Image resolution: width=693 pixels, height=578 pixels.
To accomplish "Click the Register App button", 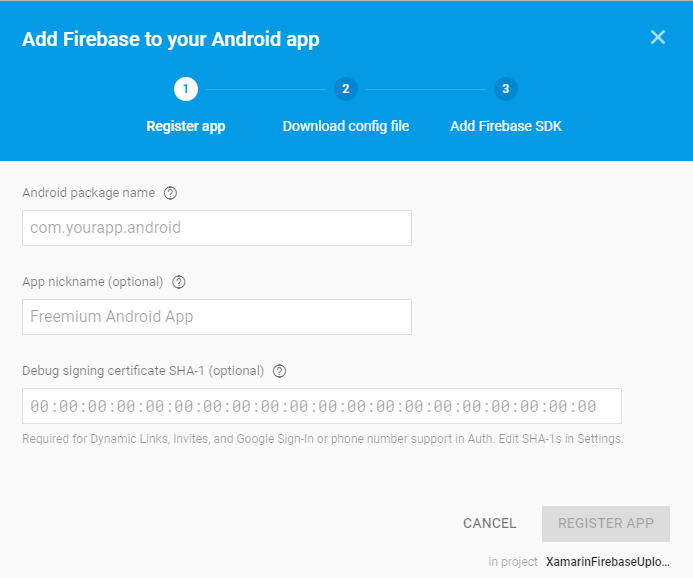I will click(605, 523).
